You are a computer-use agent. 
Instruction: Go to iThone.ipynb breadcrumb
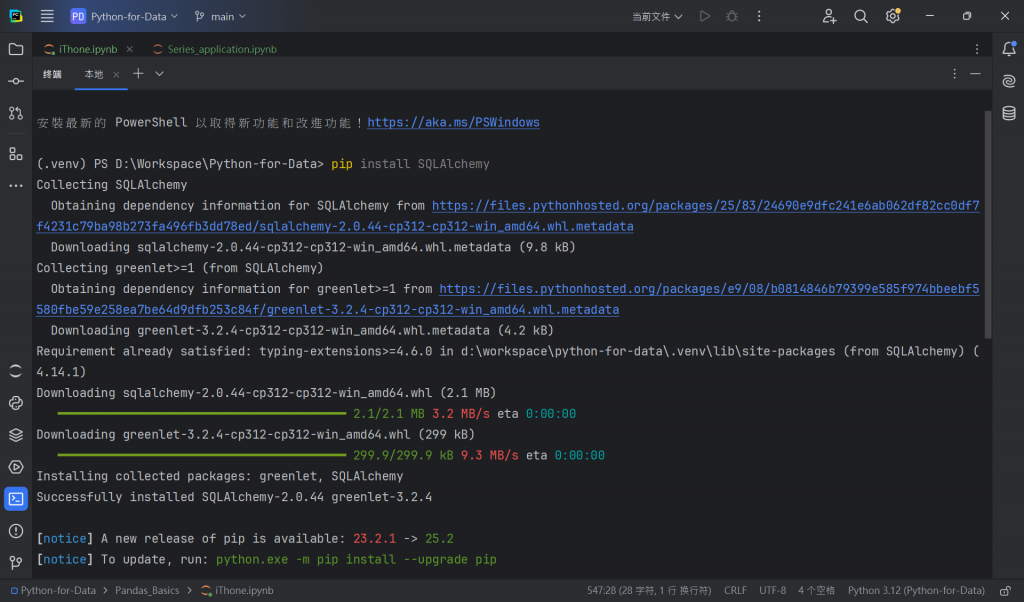(x=237, y=590)
